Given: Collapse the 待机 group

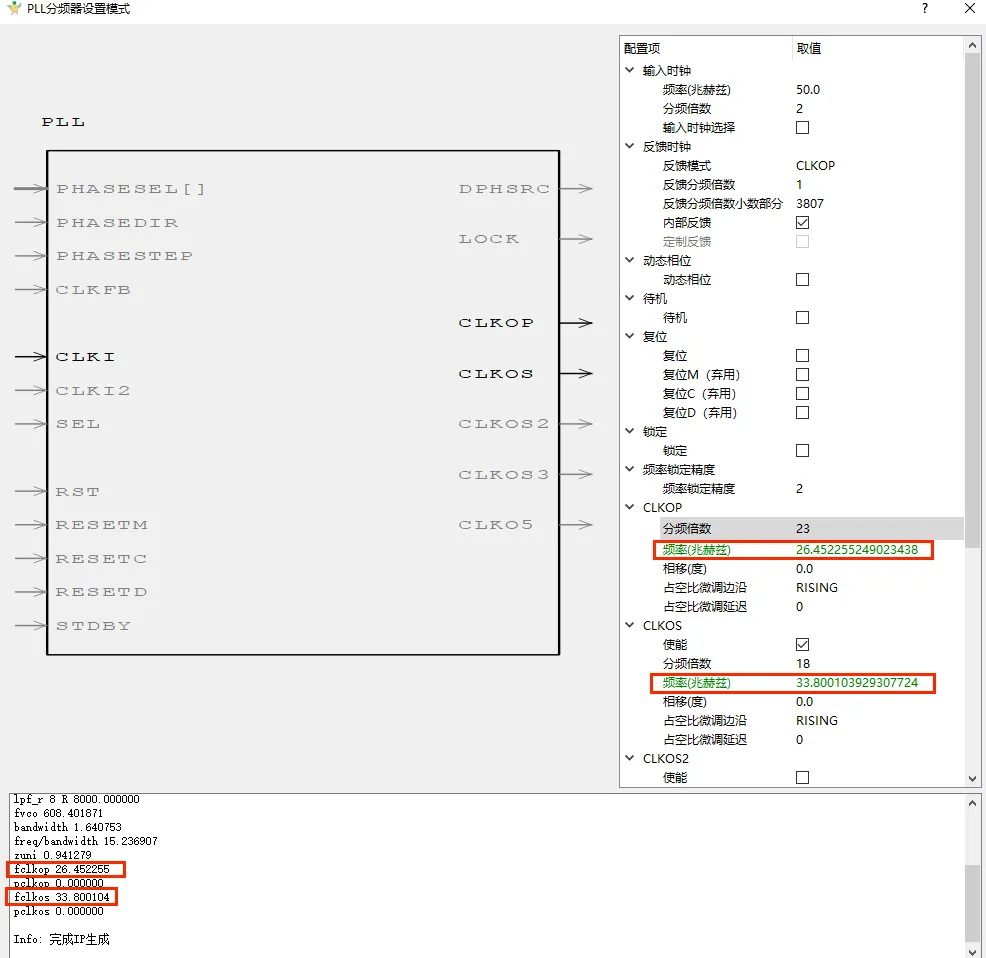Looking at the screenshot, I should [x=629, y=298].
